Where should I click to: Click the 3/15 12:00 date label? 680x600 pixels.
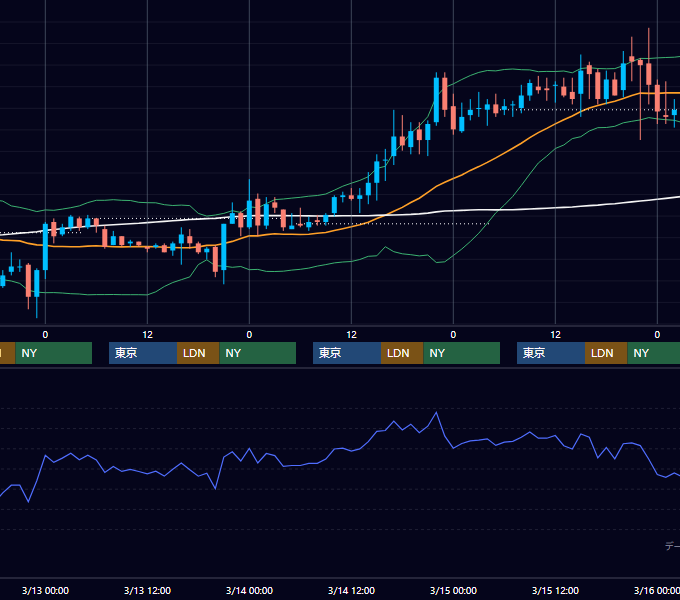[555, 590]
